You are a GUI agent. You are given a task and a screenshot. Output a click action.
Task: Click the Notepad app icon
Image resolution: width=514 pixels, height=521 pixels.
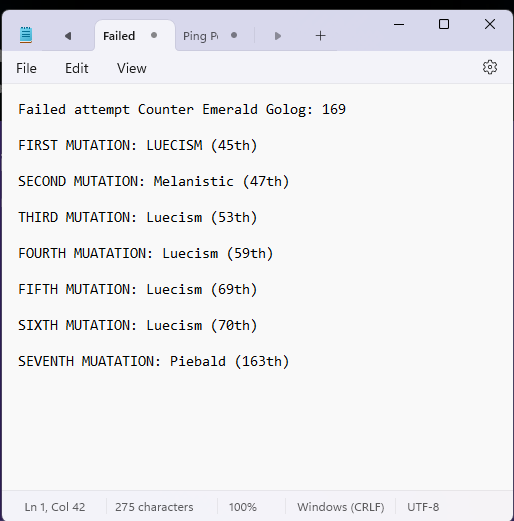[26, 35]
